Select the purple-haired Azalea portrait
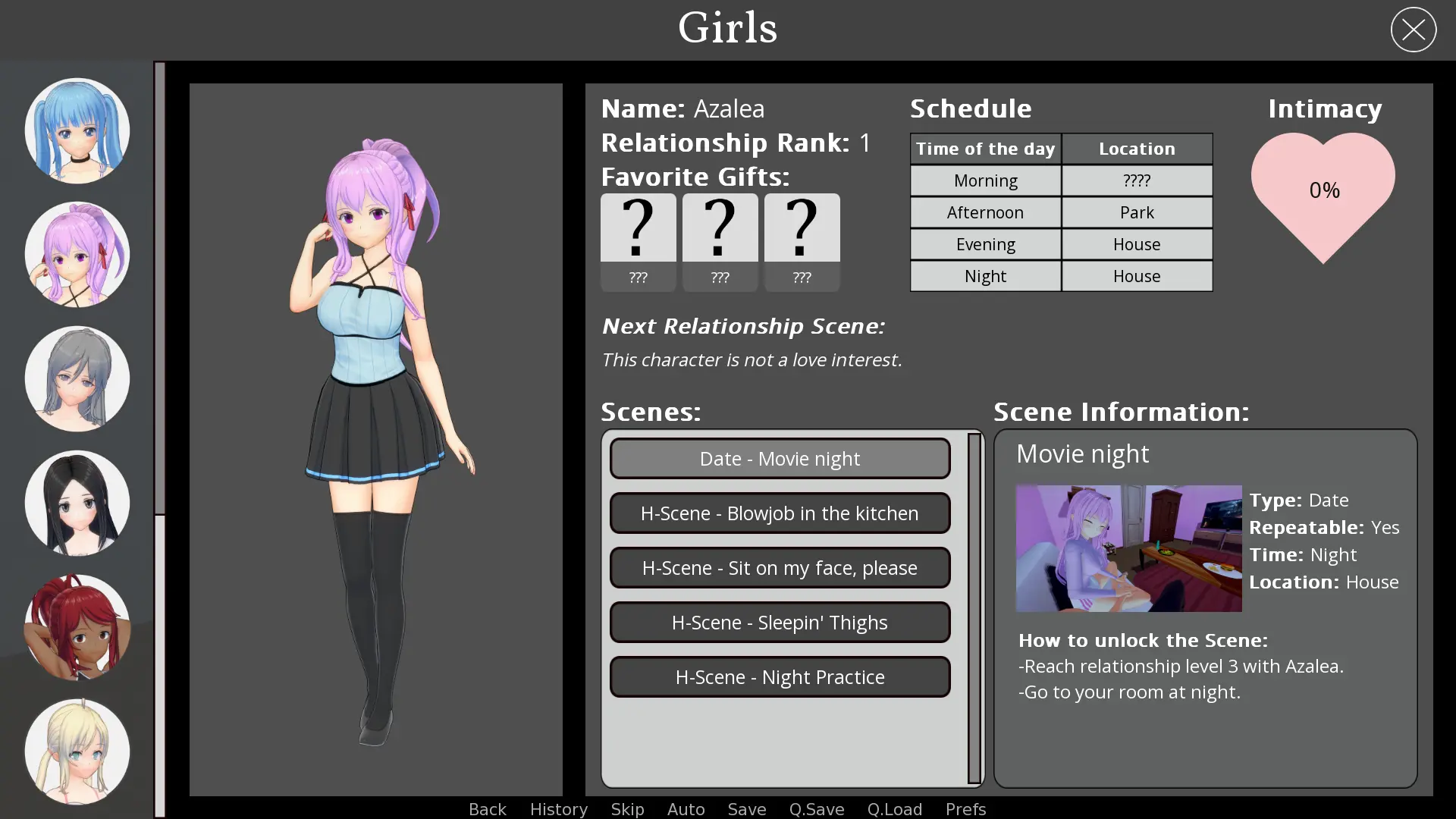 pyautogui.click(x=77, y=255)
